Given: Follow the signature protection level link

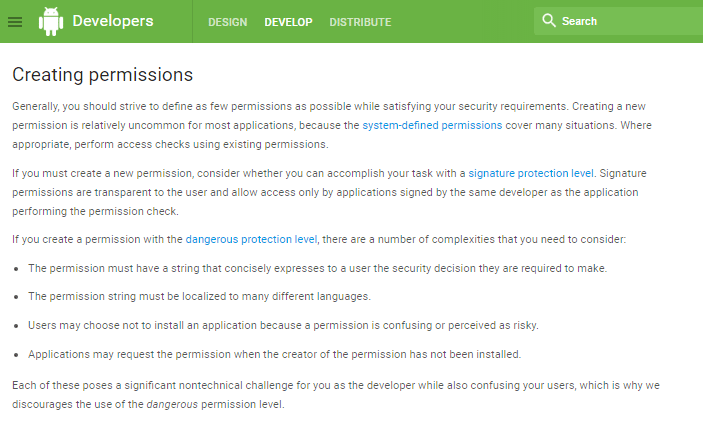Looking at the screenshot, I should coord(531,173).
